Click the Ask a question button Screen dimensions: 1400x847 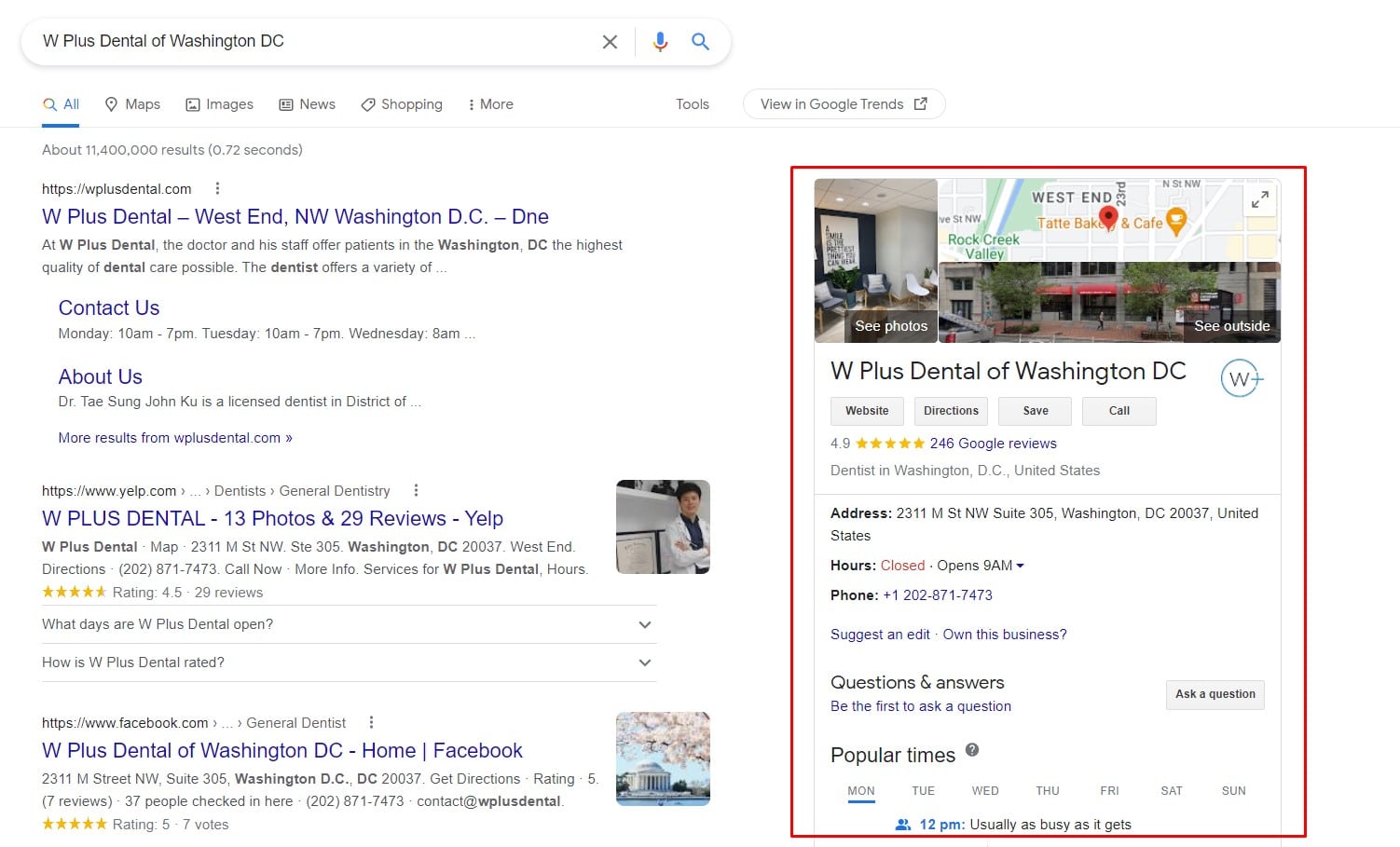(x=1215, y=694)
